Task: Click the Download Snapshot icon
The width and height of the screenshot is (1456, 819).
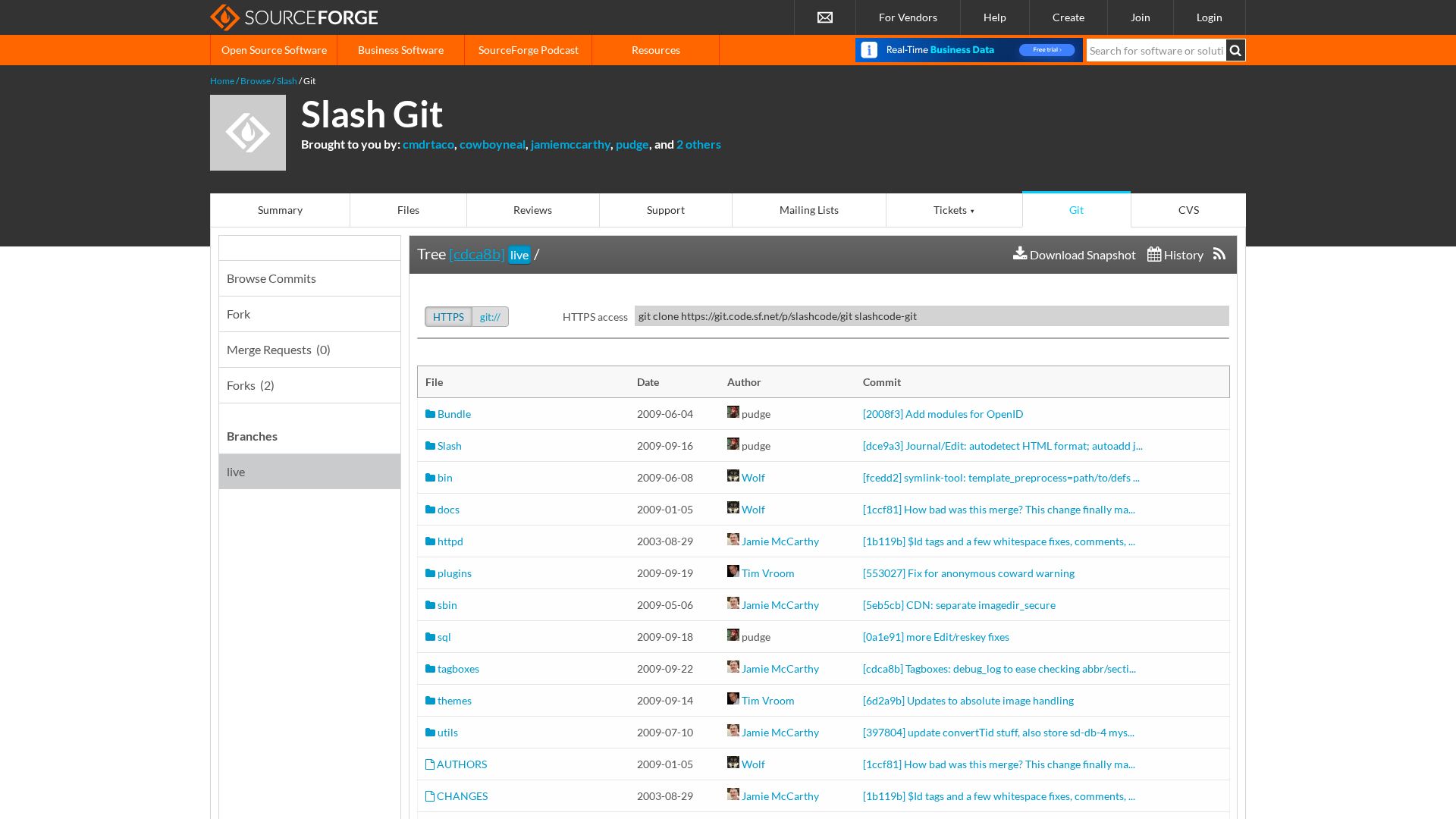Action: pos(1020,253)
